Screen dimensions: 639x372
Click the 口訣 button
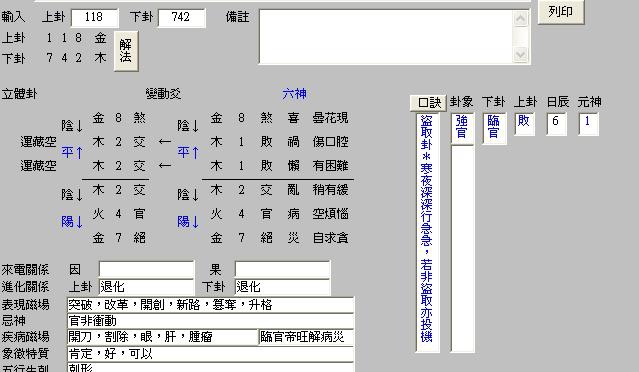428,103
